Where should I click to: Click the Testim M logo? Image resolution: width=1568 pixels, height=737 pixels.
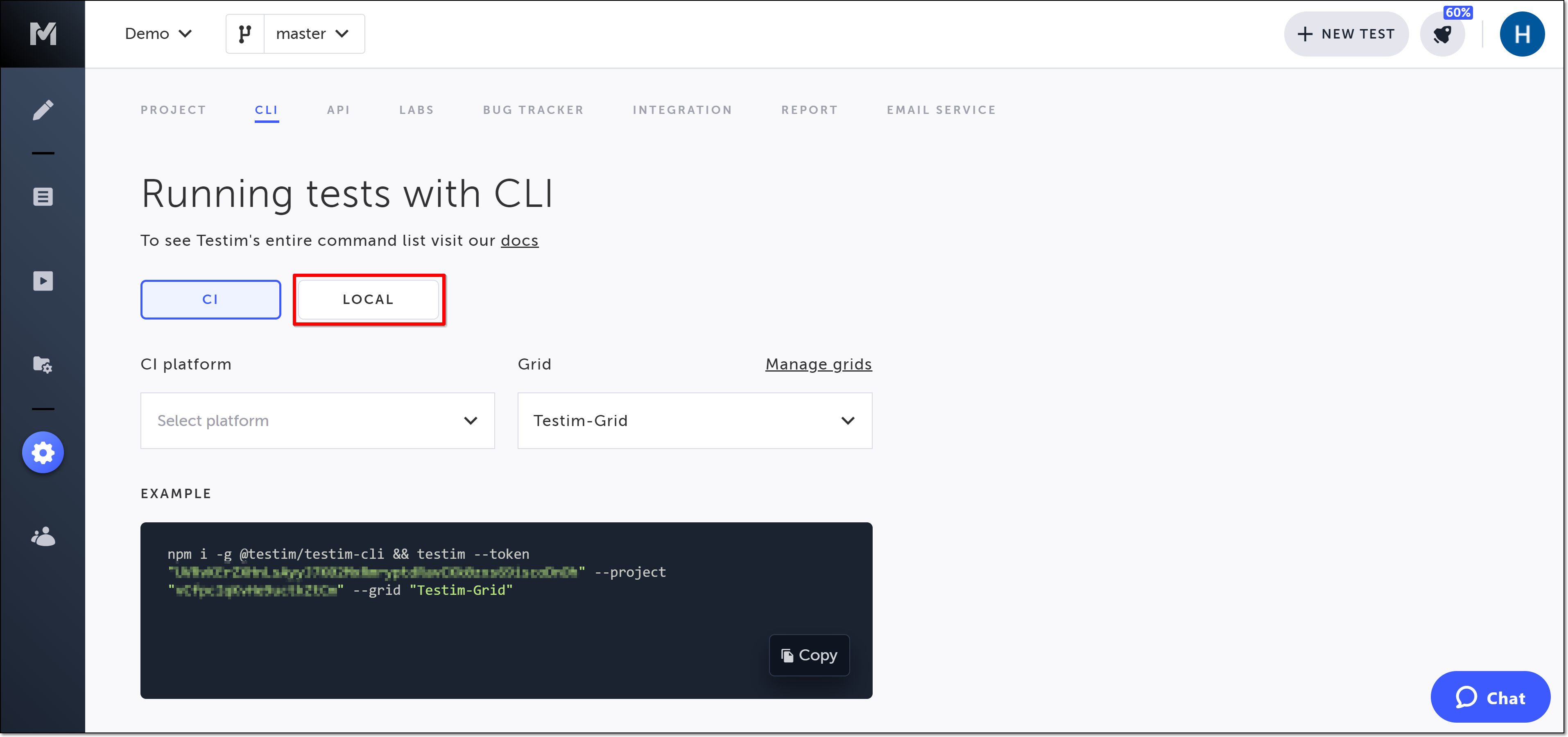tap(43, 34)
